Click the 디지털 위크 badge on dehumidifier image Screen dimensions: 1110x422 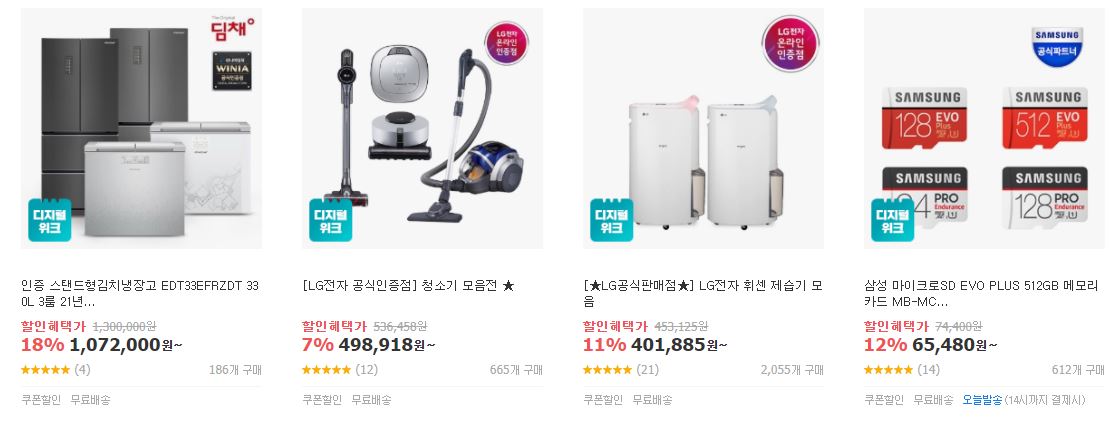pos(612,219)
